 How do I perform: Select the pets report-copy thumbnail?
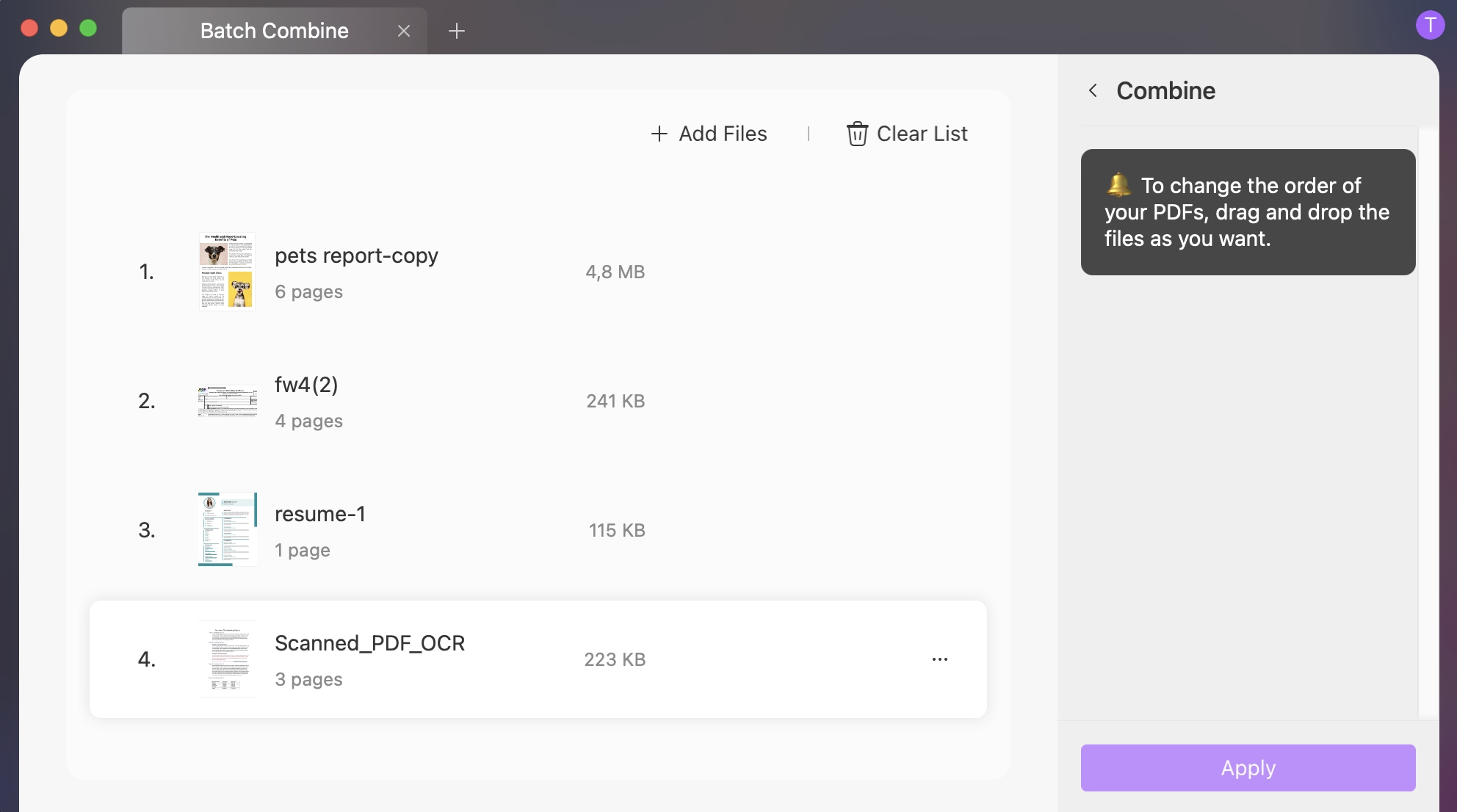(x=226, y=272)
